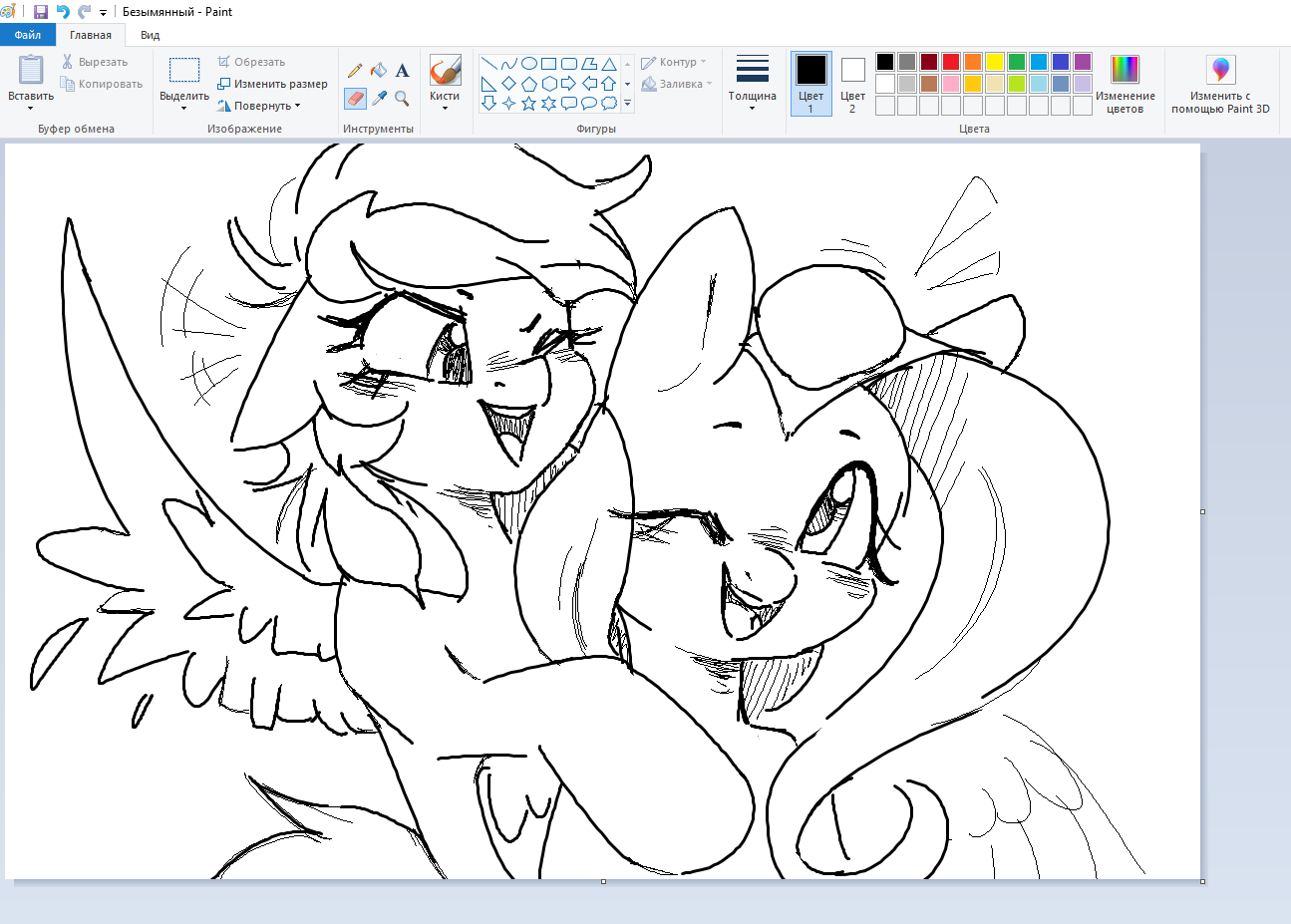Click the Paste (Вставить) clipboard icon
The height and width of the screenshot is (924, 1291).
point(31,70)
